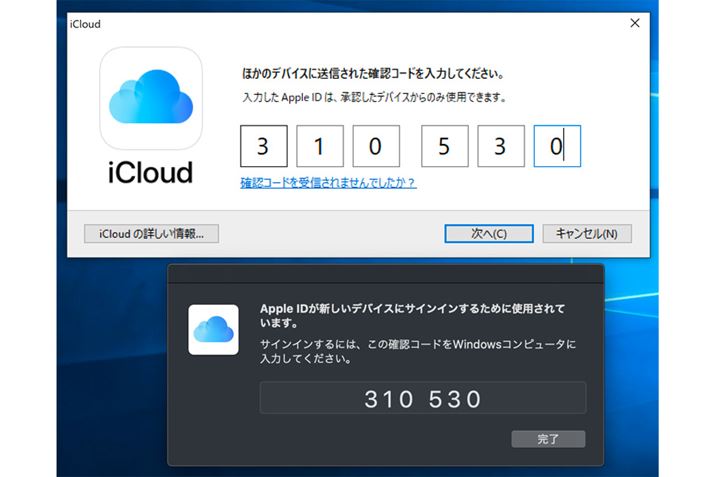
Task: Click the 310 530 verification code display
Action: (x=423, y=399)
